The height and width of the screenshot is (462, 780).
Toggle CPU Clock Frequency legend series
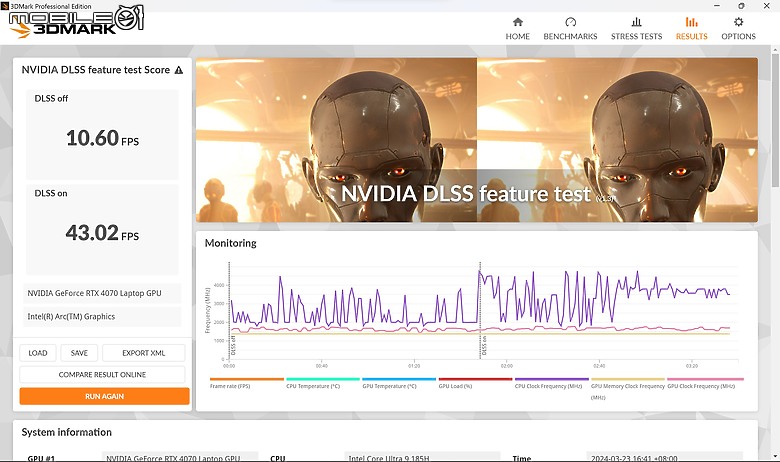(551, 383)
